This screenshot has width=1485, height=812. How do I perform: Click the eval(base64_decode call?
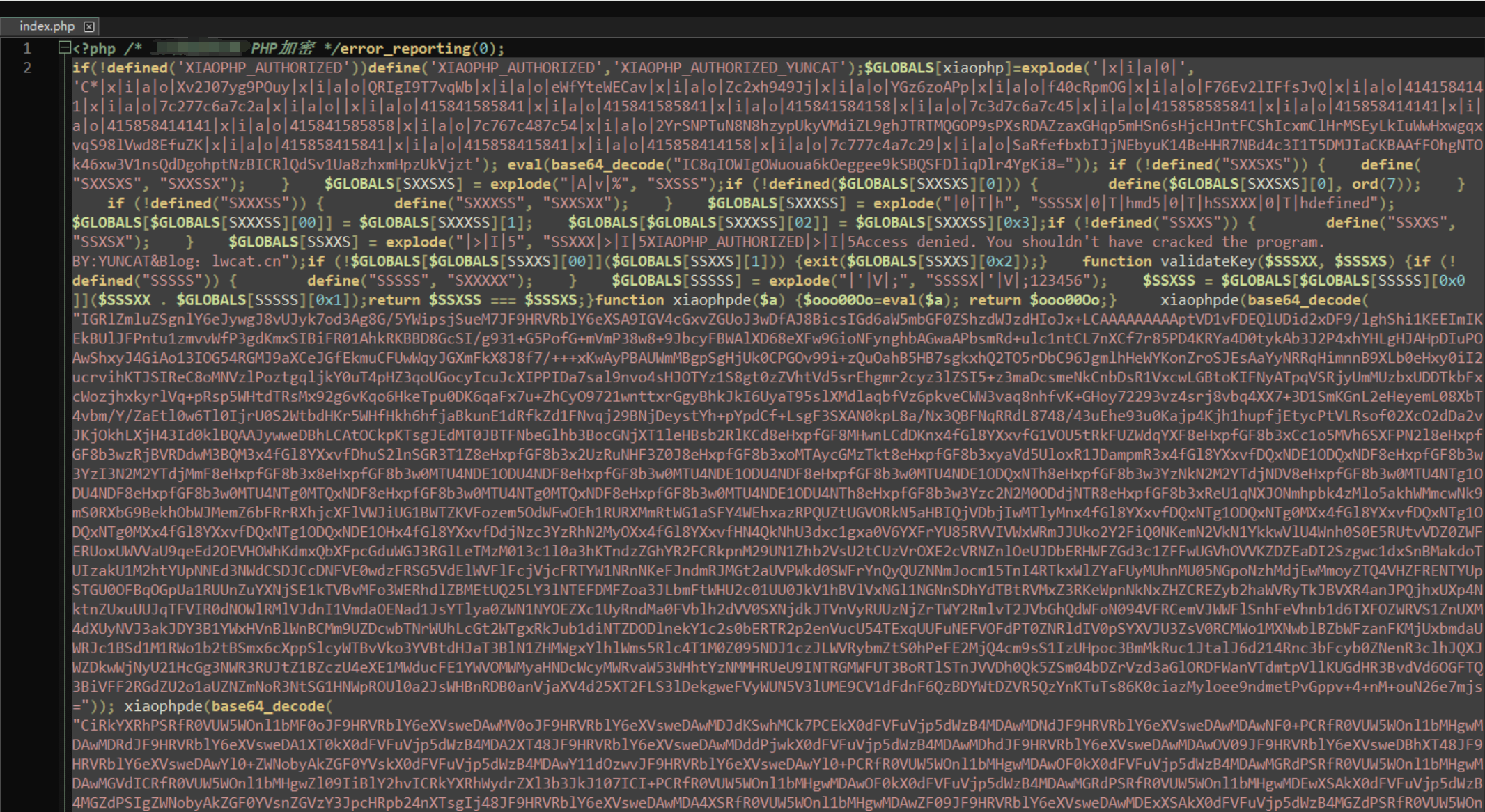[590, 165]
